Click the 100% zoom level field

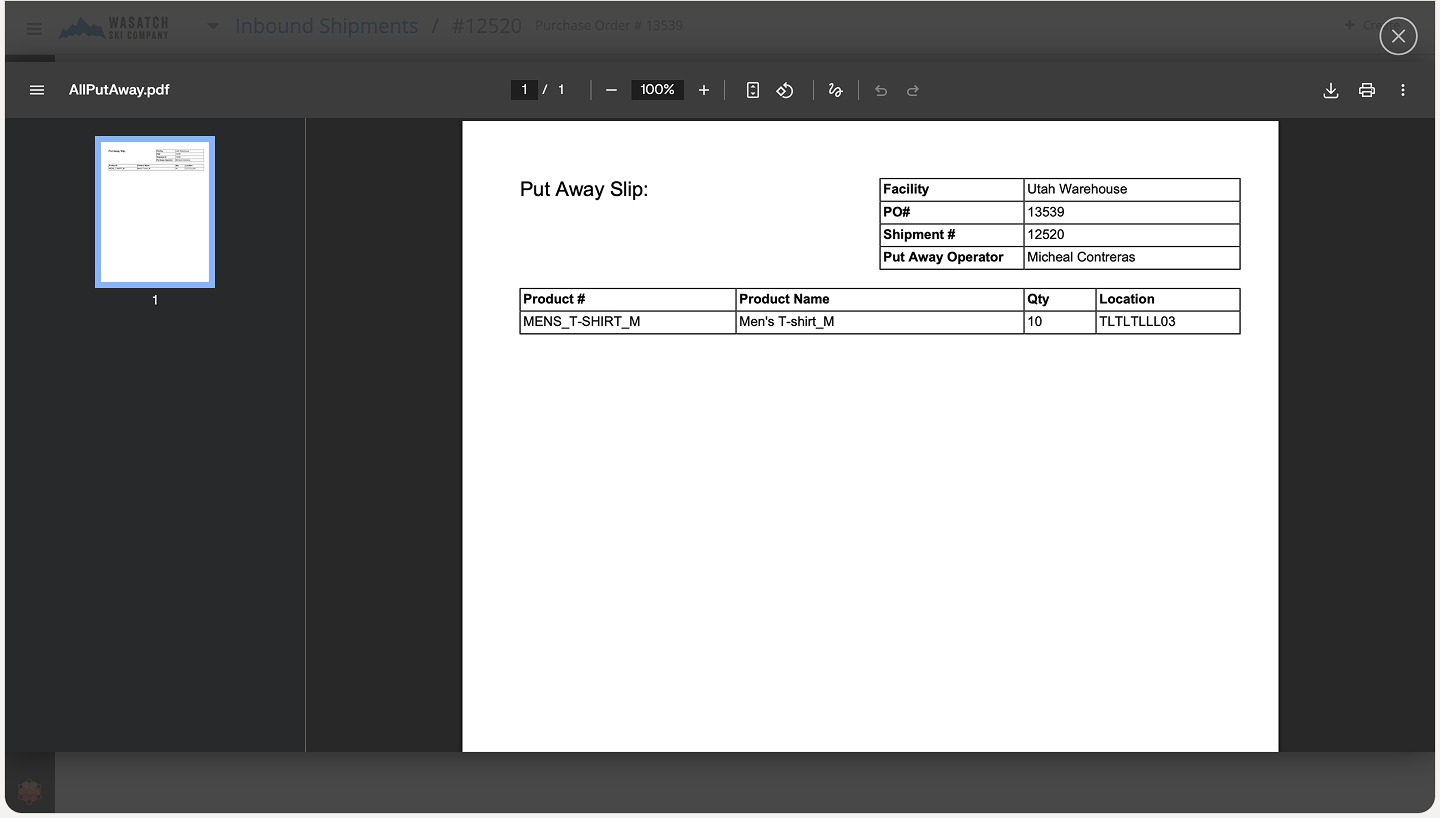(657, 90)
